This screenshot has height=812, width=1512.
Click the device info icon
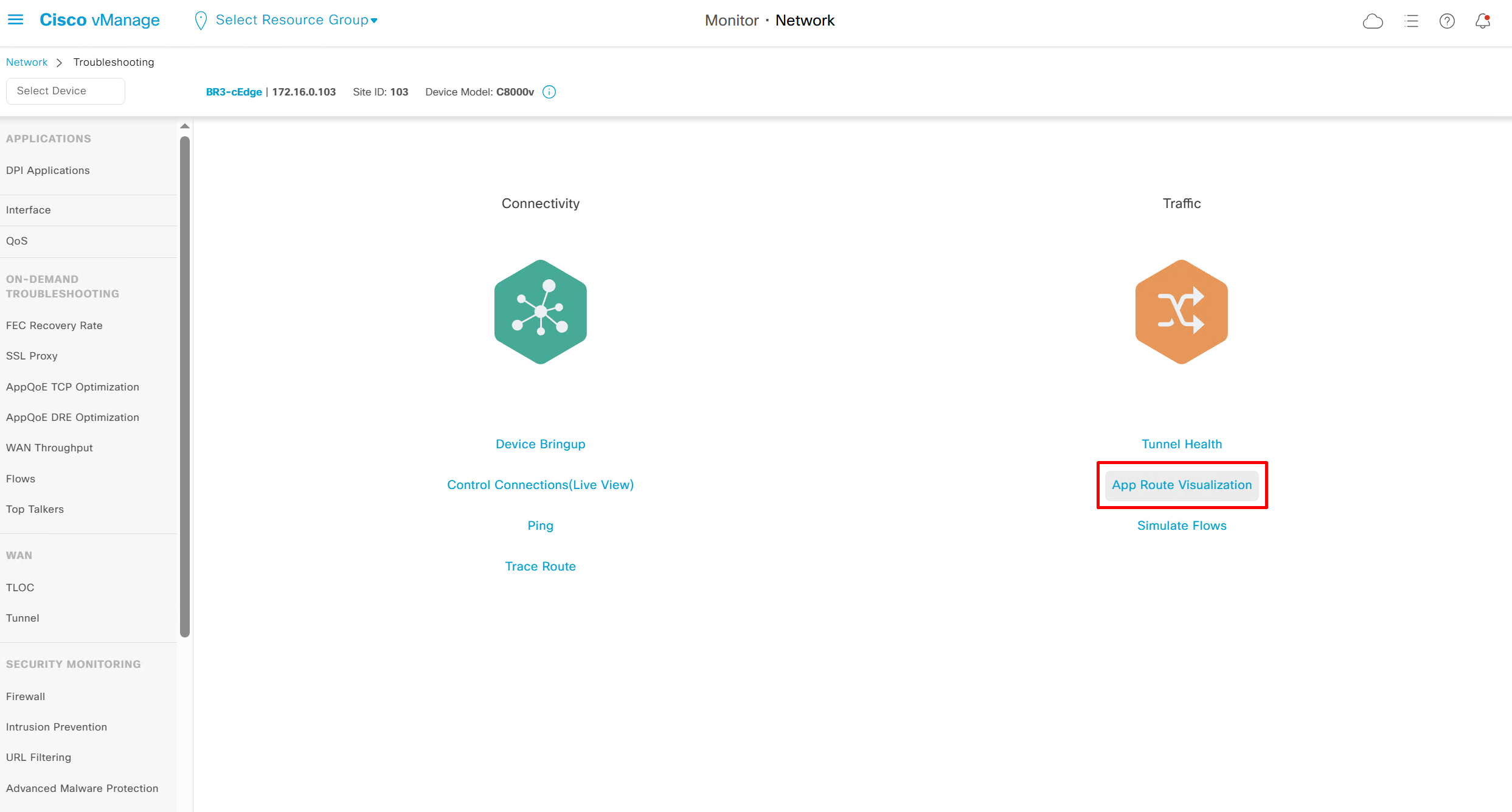549,92
